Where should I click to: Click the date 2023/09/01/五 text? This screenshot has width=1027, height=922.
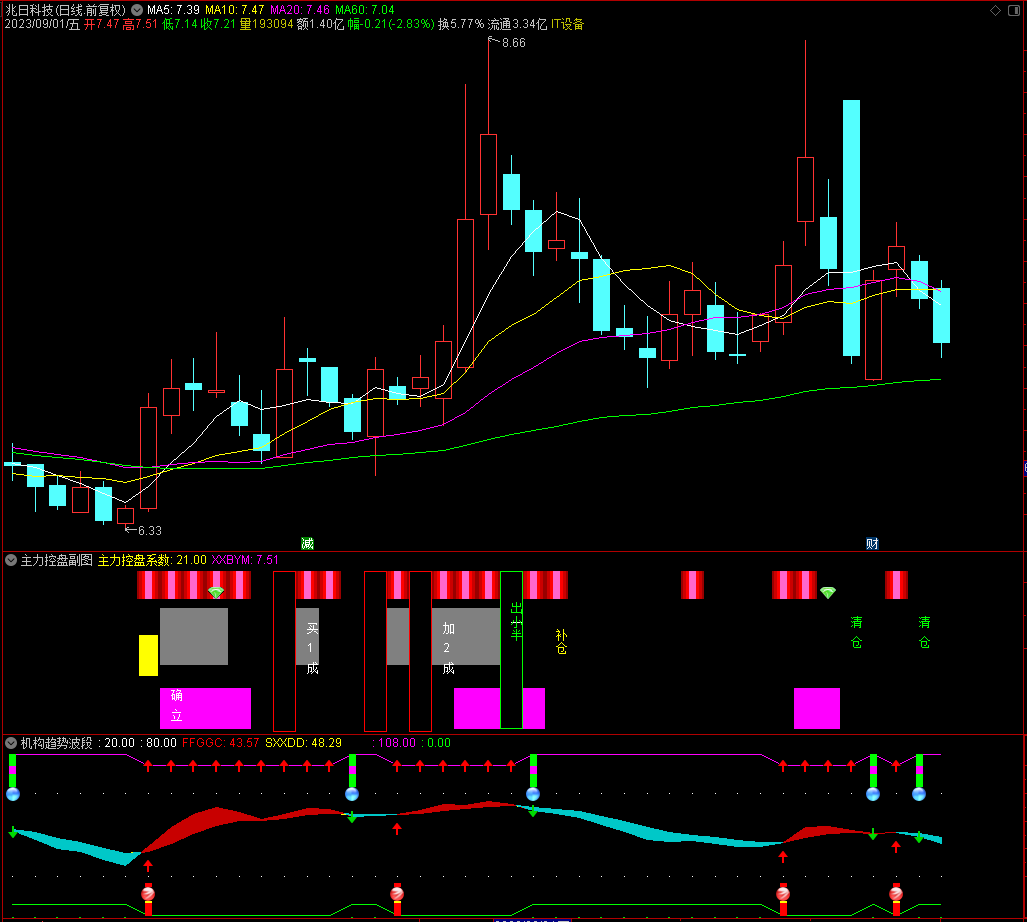43,24
